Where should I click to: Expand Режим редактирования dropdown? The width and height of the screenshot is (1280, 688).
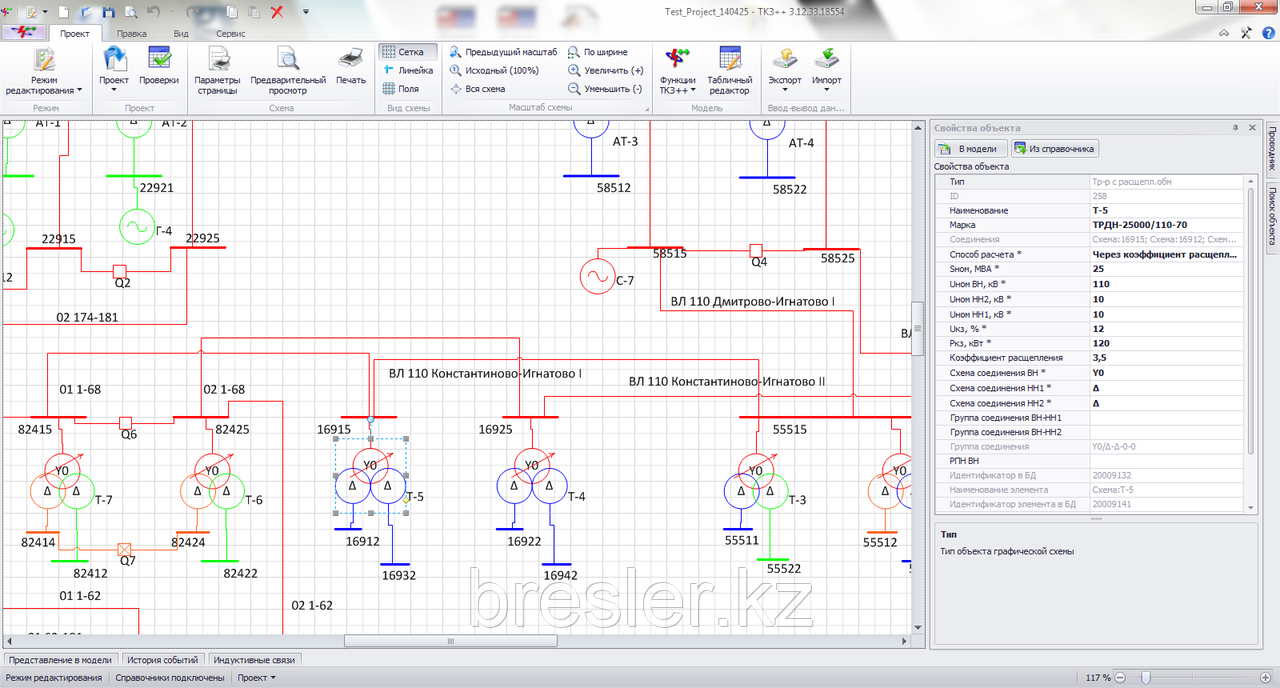coord(44,86)
